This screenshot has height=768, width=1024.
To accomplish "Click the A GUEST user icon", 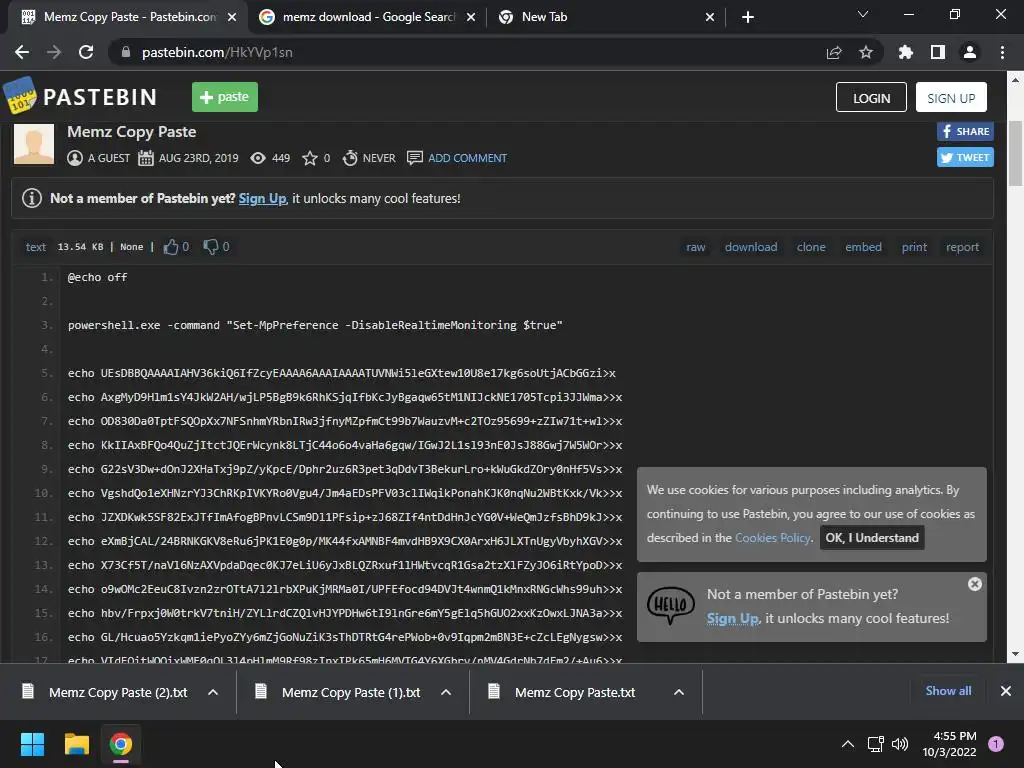I will [75, 158].
